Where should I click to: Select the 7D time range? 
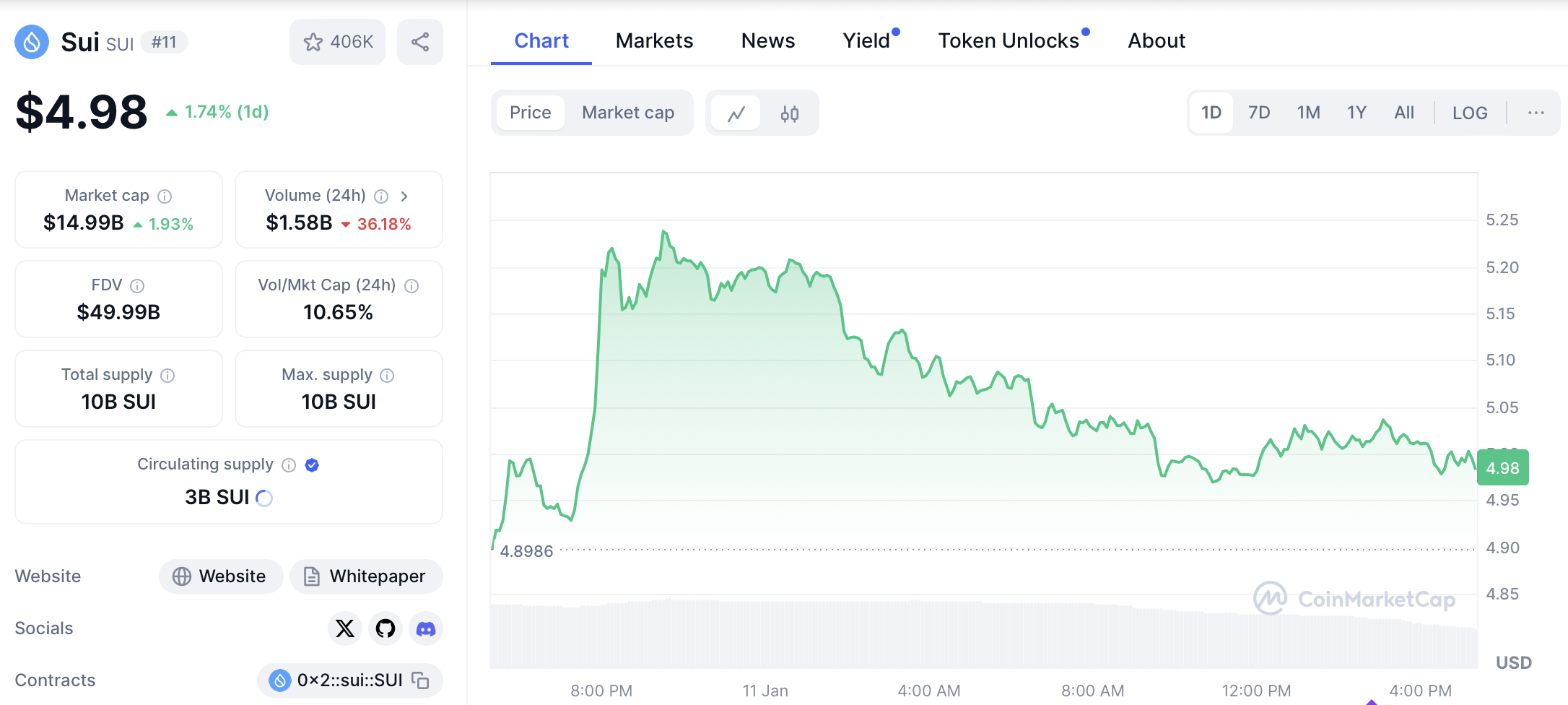click(x=1259, y=113)
